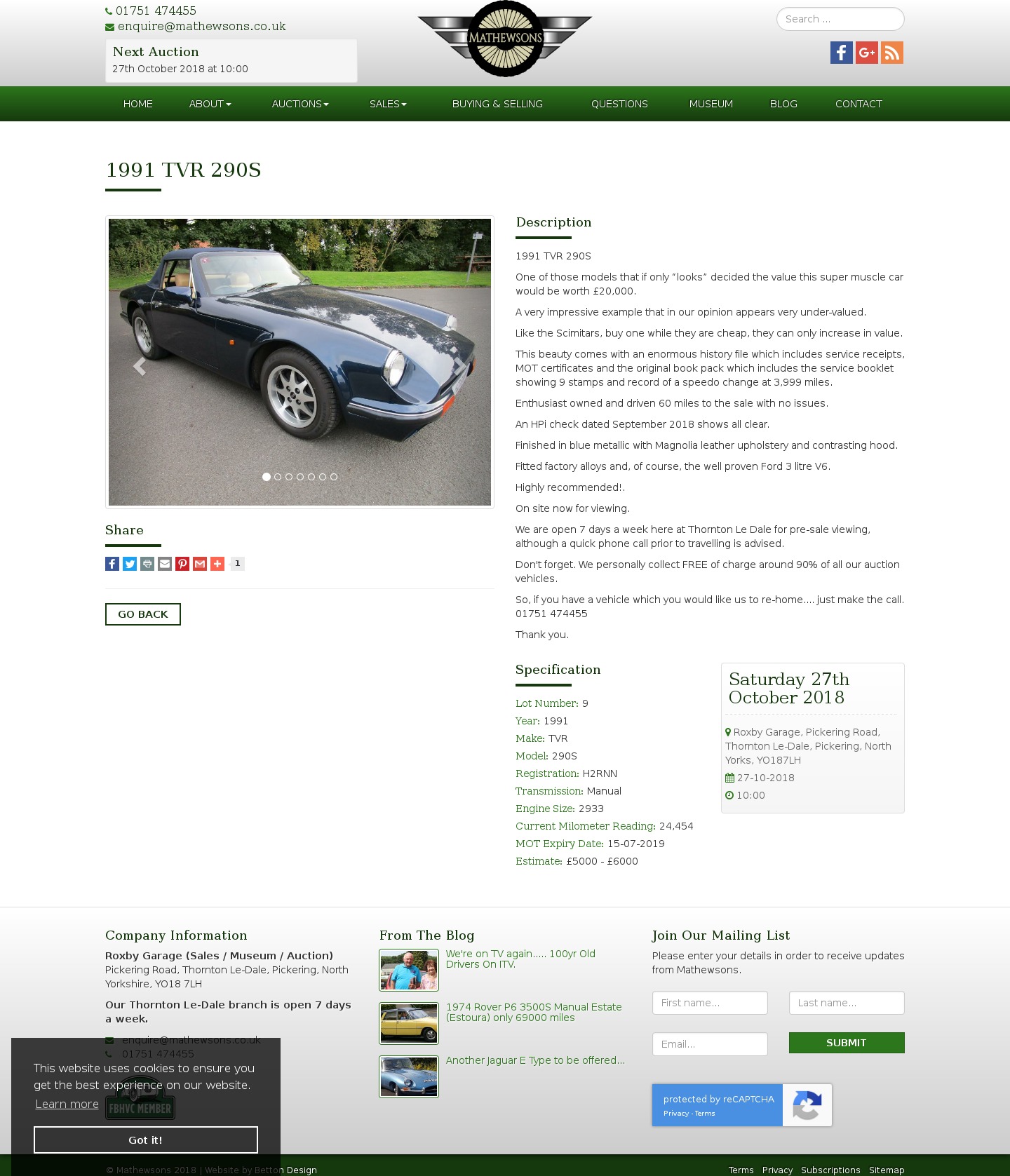Click the TVR 290S main photo
Image resolution: width=1010 pixels, height=1176 pixels.
click(x=299, y=362)
